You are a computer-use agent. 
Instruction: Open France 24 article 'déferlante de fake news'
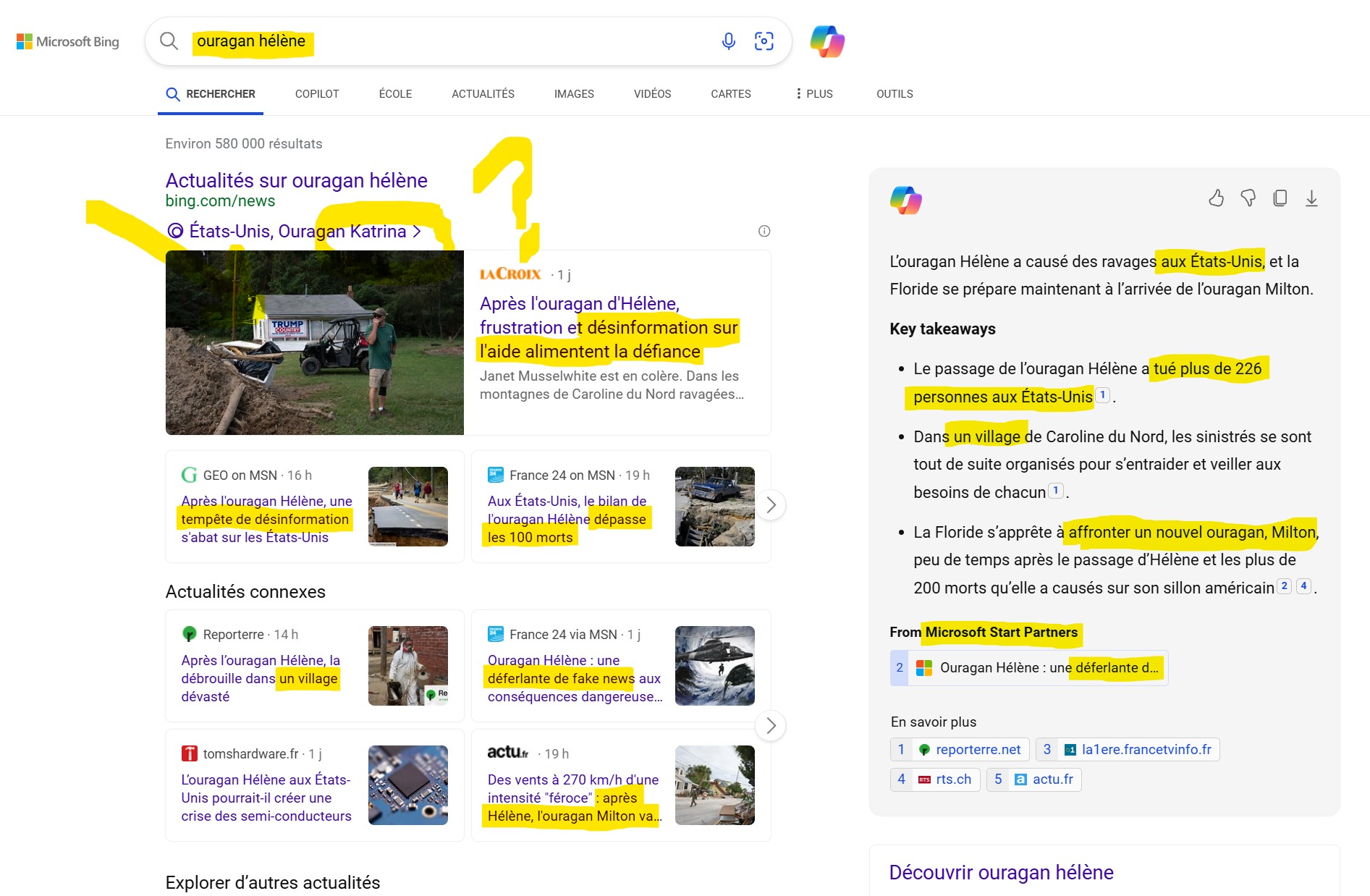coord(575,678)
